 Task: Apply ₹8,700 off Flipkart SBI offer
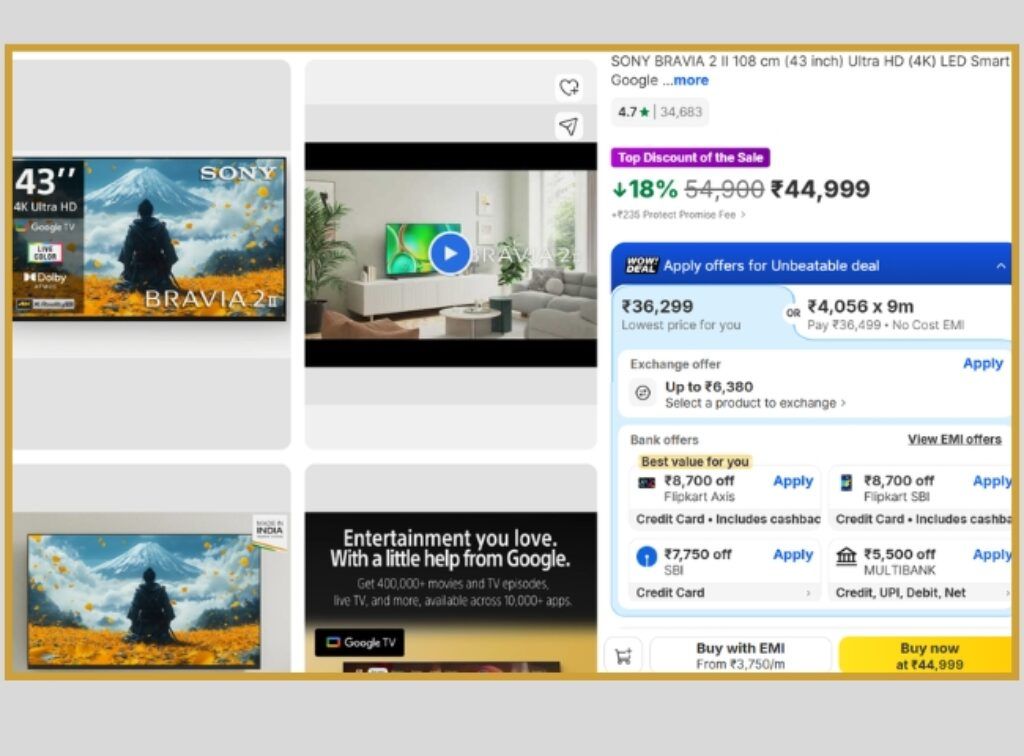point(992,481)
